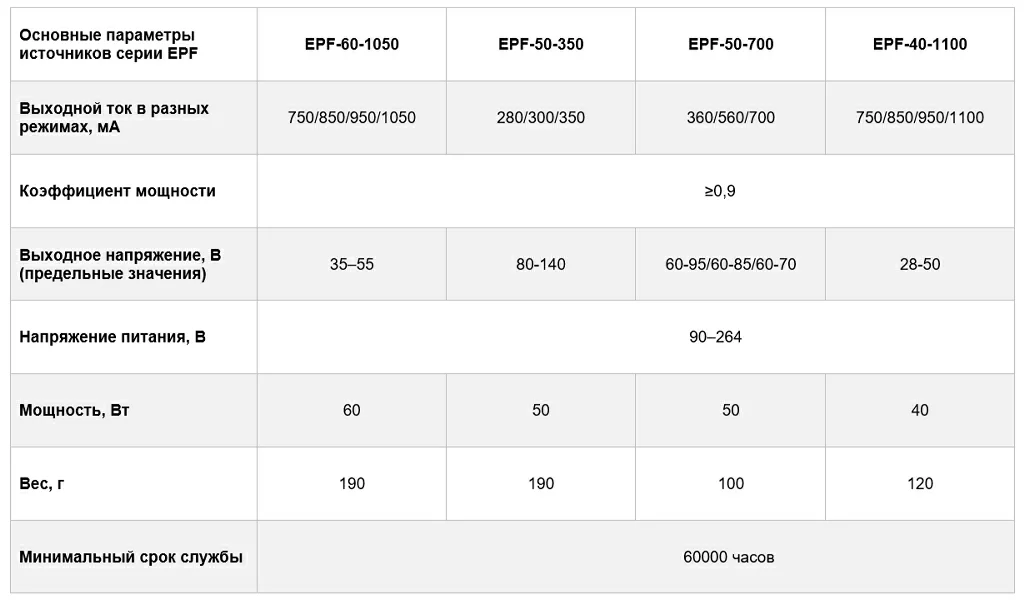The image size is (1024, 600).
Task: Click the 28-50 output voltage cell
Action: [920, 265]
